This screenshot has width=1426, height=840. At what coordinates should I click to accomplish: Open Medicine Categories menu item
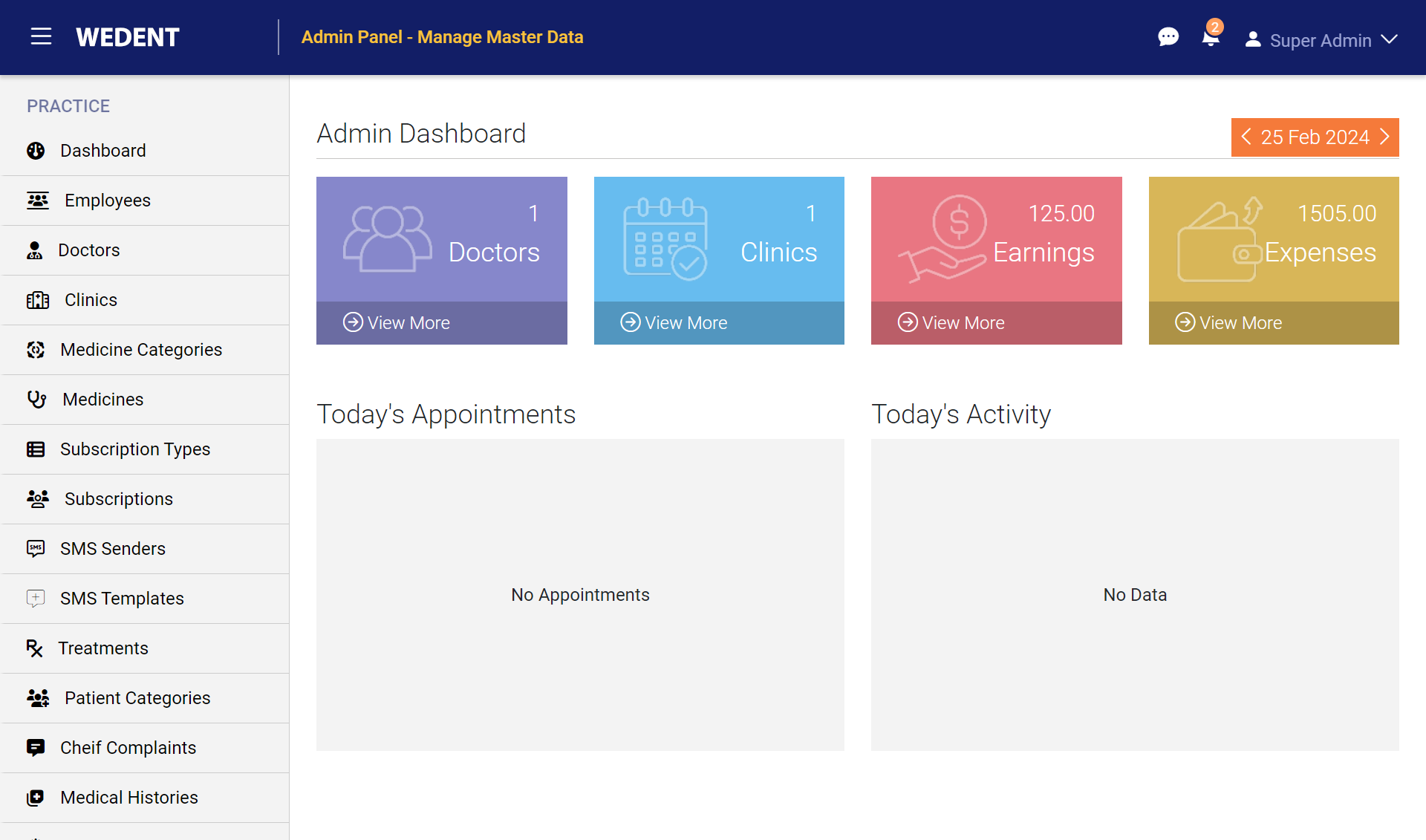(140, 350)
